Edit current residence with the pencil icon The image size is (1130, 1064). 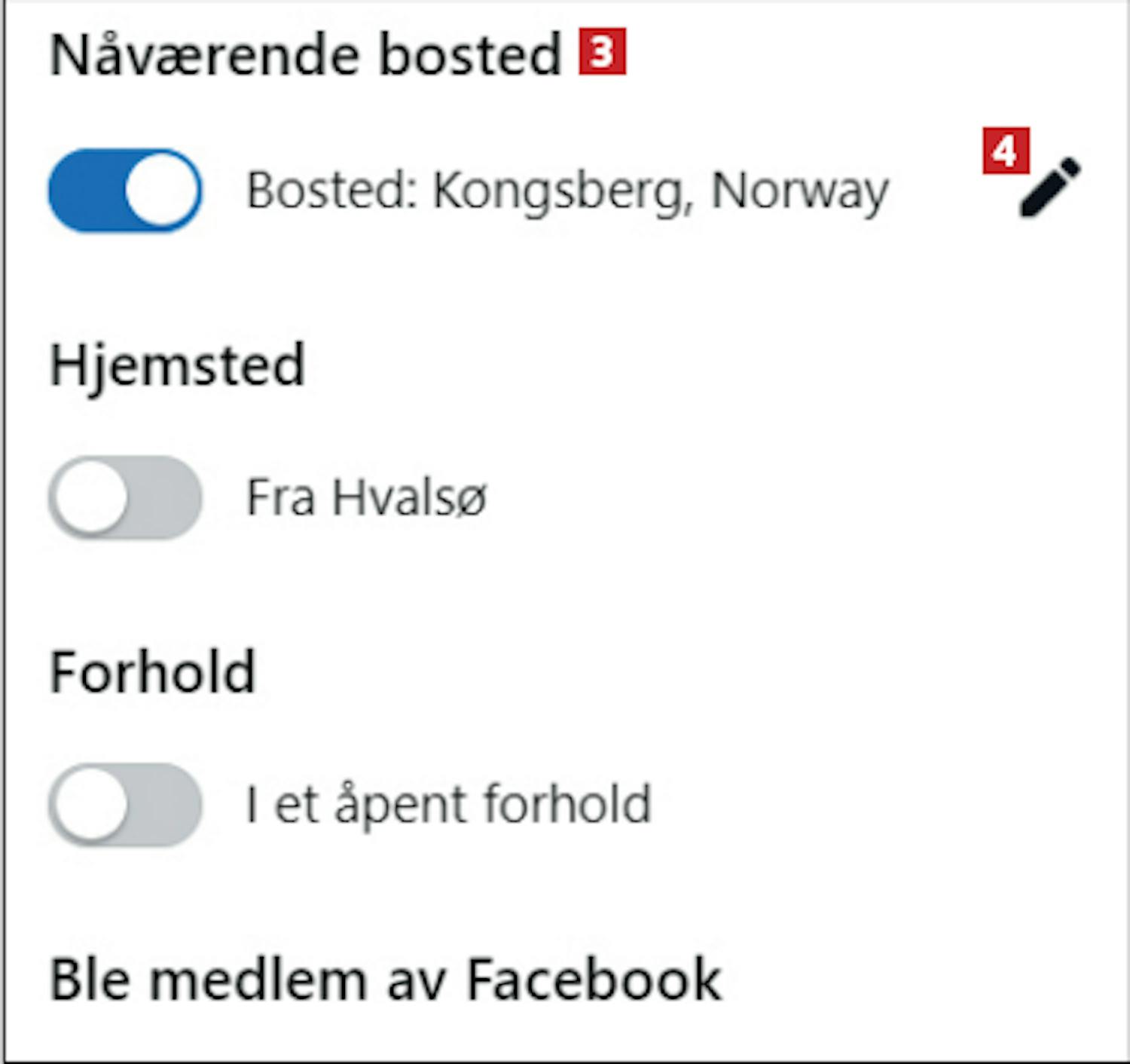[x=1049, y=188]
